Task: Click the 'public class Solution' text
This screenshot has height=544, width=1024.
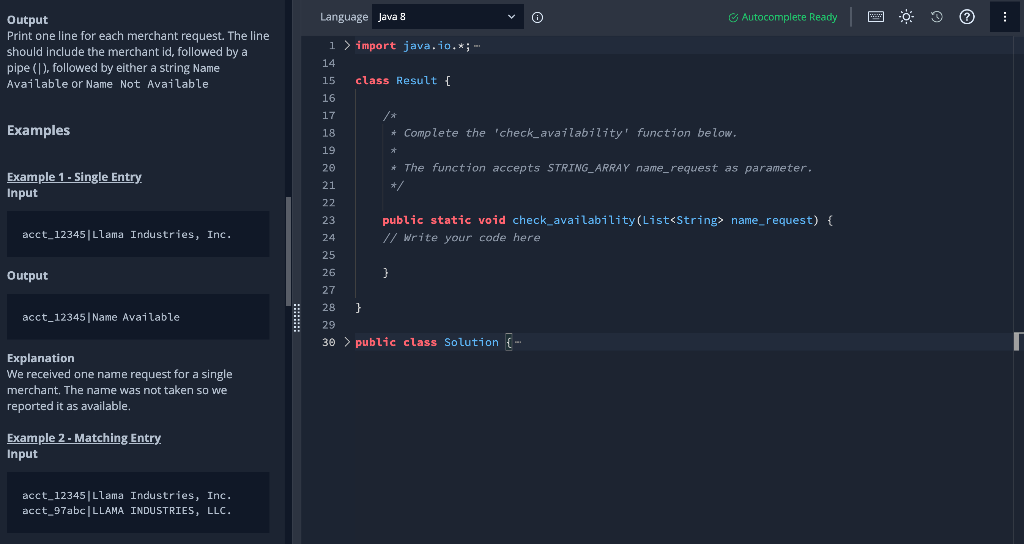Action: point(426,342)
